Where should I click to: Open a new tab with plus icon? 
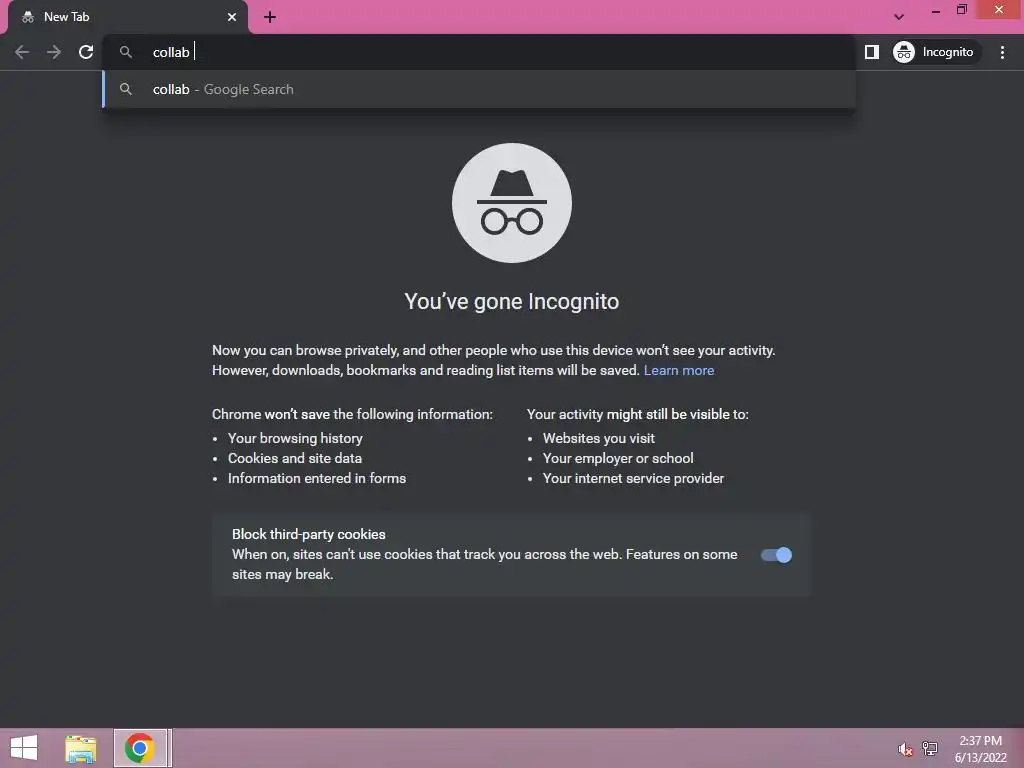[270, 17]
